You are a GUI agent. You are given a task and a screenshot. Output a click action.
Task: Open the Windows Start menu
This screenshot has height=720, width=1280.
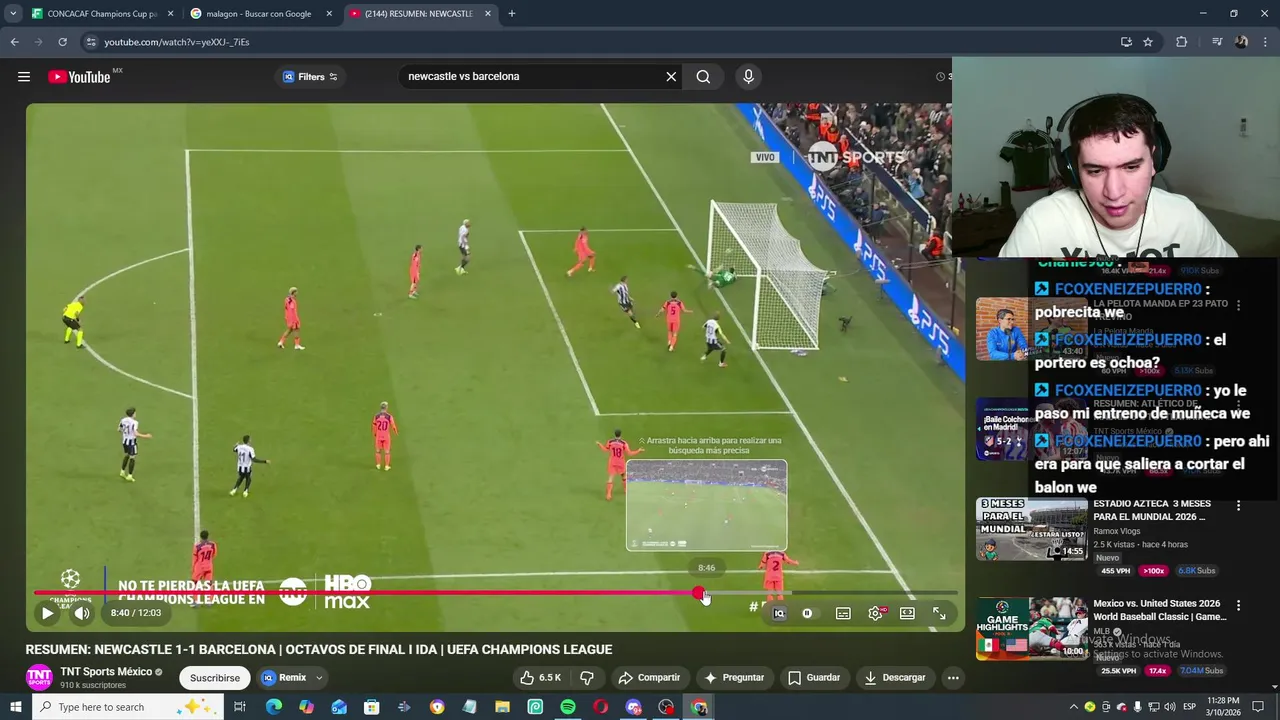(15, 707)
